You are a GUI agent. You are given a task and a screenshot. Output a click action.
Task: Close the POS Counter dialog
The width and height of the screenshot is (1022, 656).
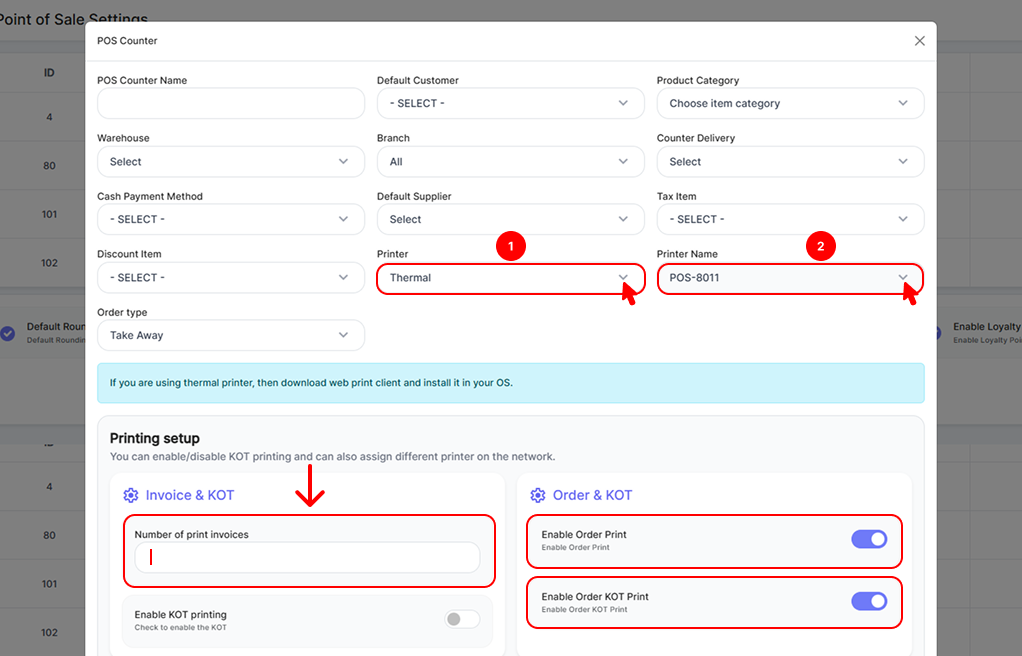(919, 41)
